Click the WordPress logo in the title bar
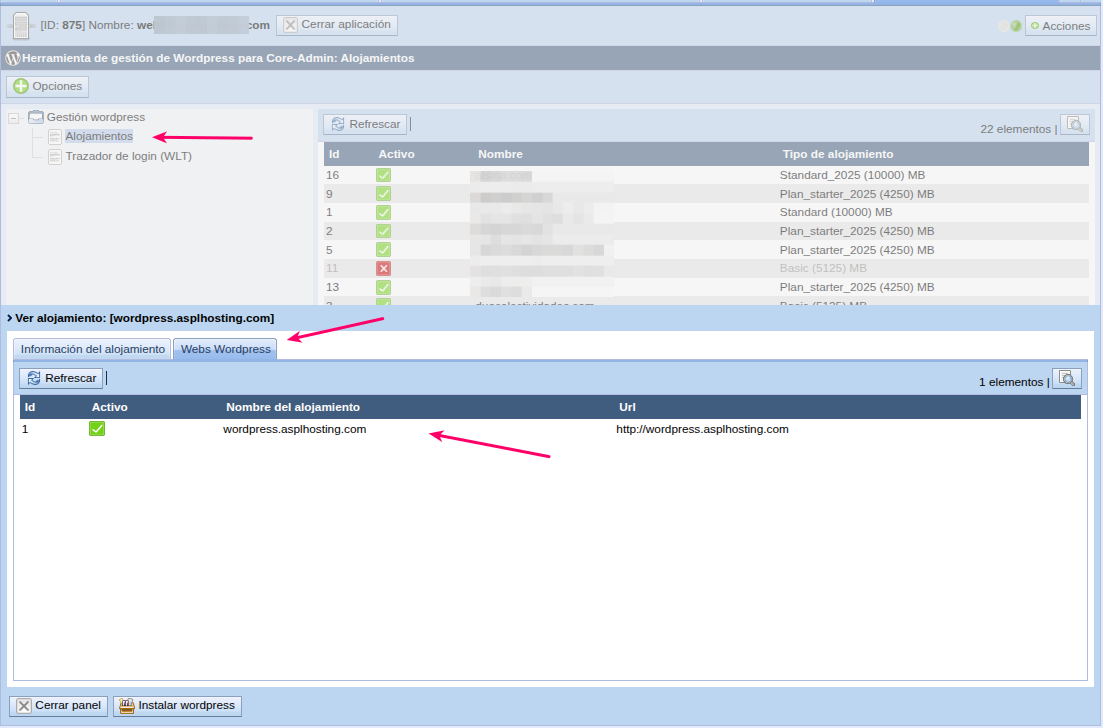 tap(13, 58)
